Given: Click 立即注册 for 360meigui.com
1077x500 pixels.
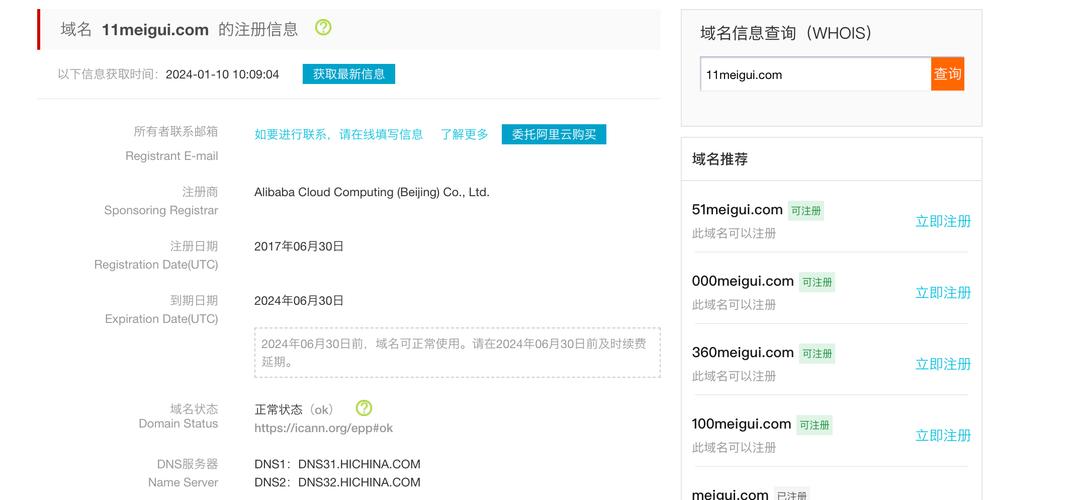Looking at the screenshot, I should point(942,364).
